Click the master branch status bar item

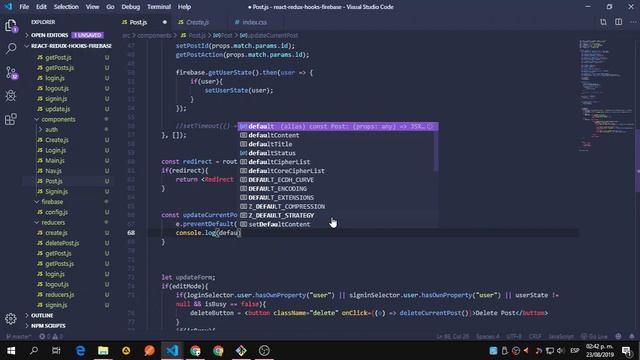(x=18, y=337)
